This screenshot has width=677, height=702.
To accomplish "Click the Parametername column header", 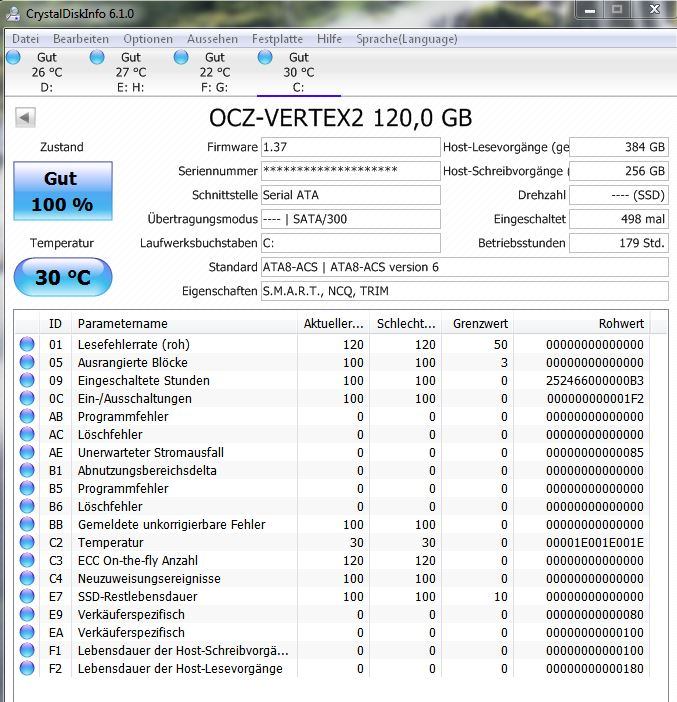I will coord(184,323).
